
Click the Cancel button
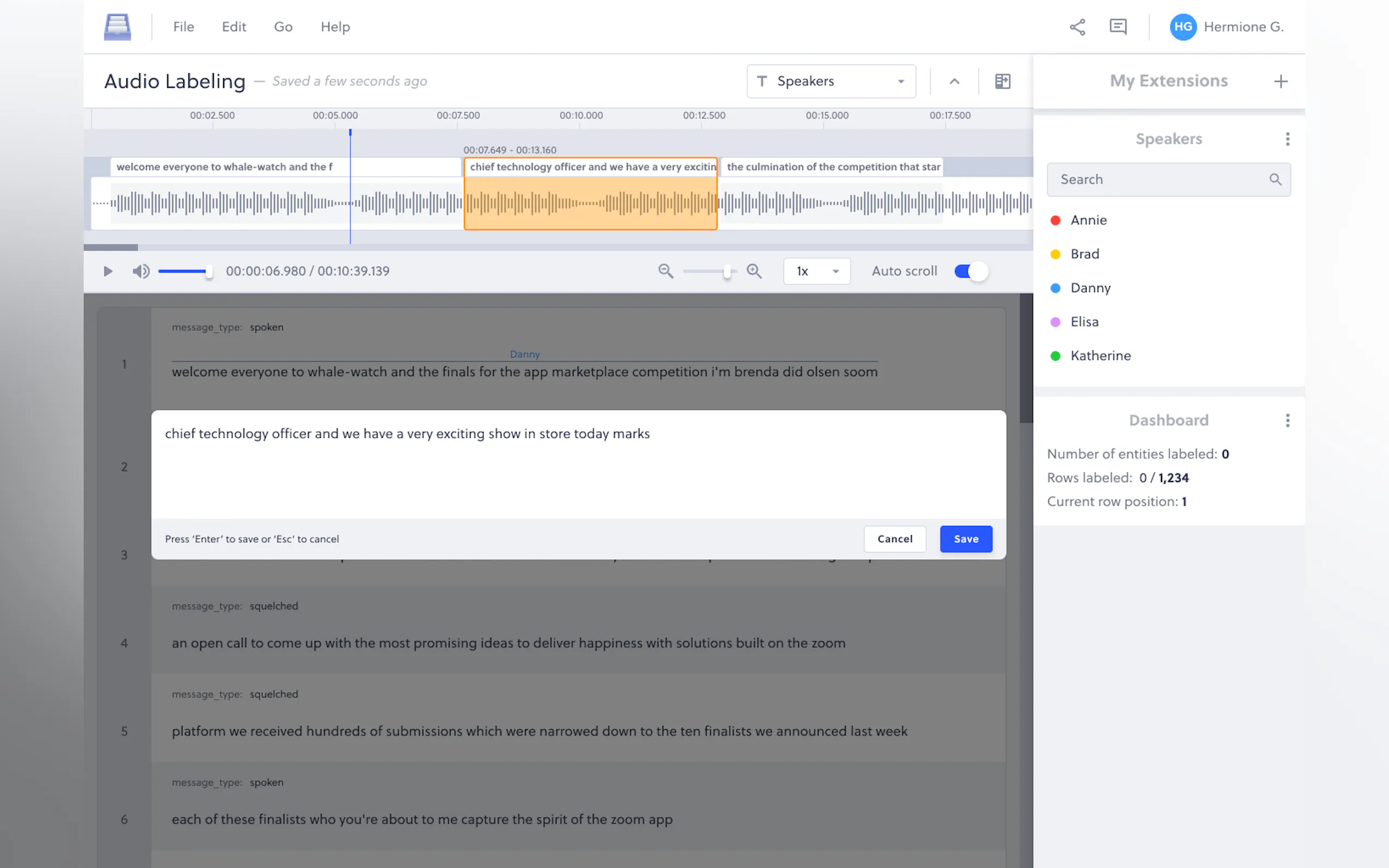click(895, 539)
